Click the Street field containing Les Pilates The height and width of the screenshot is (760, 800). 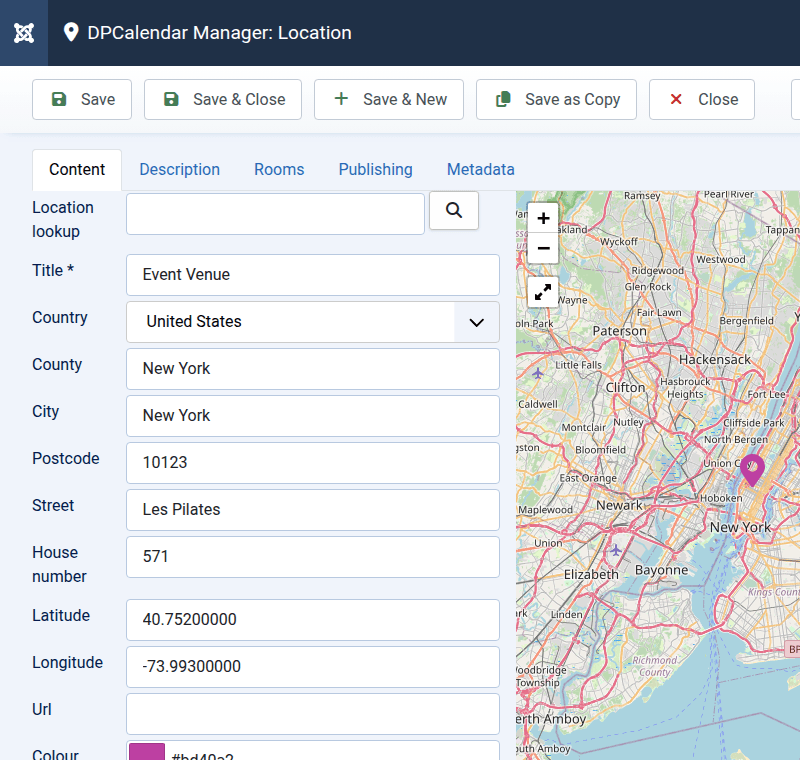click(x=312, y=510)
